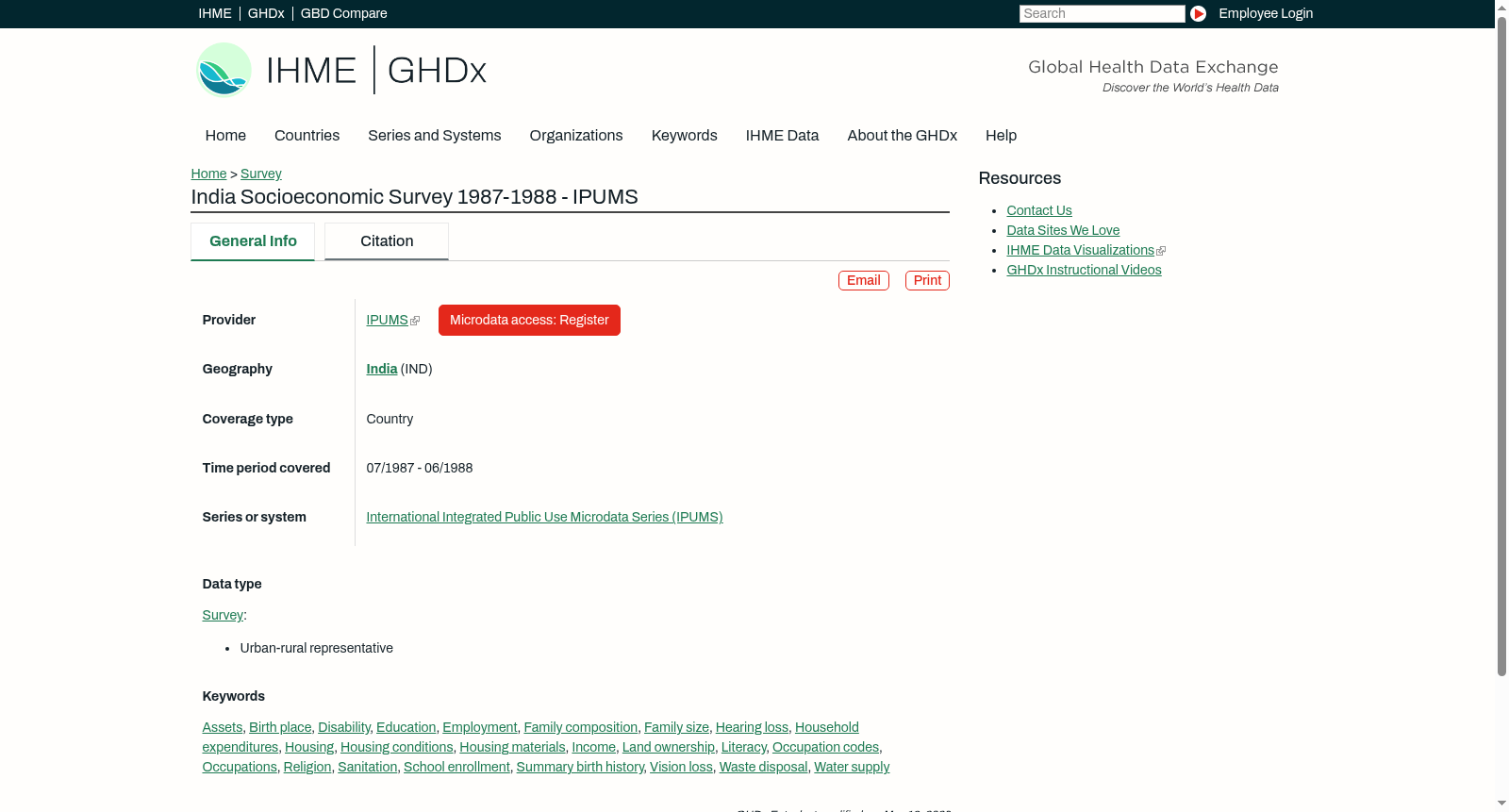Open the IHME Data menu item
1509x812 pixels.
pyautogui.click(x=782, y=135)
